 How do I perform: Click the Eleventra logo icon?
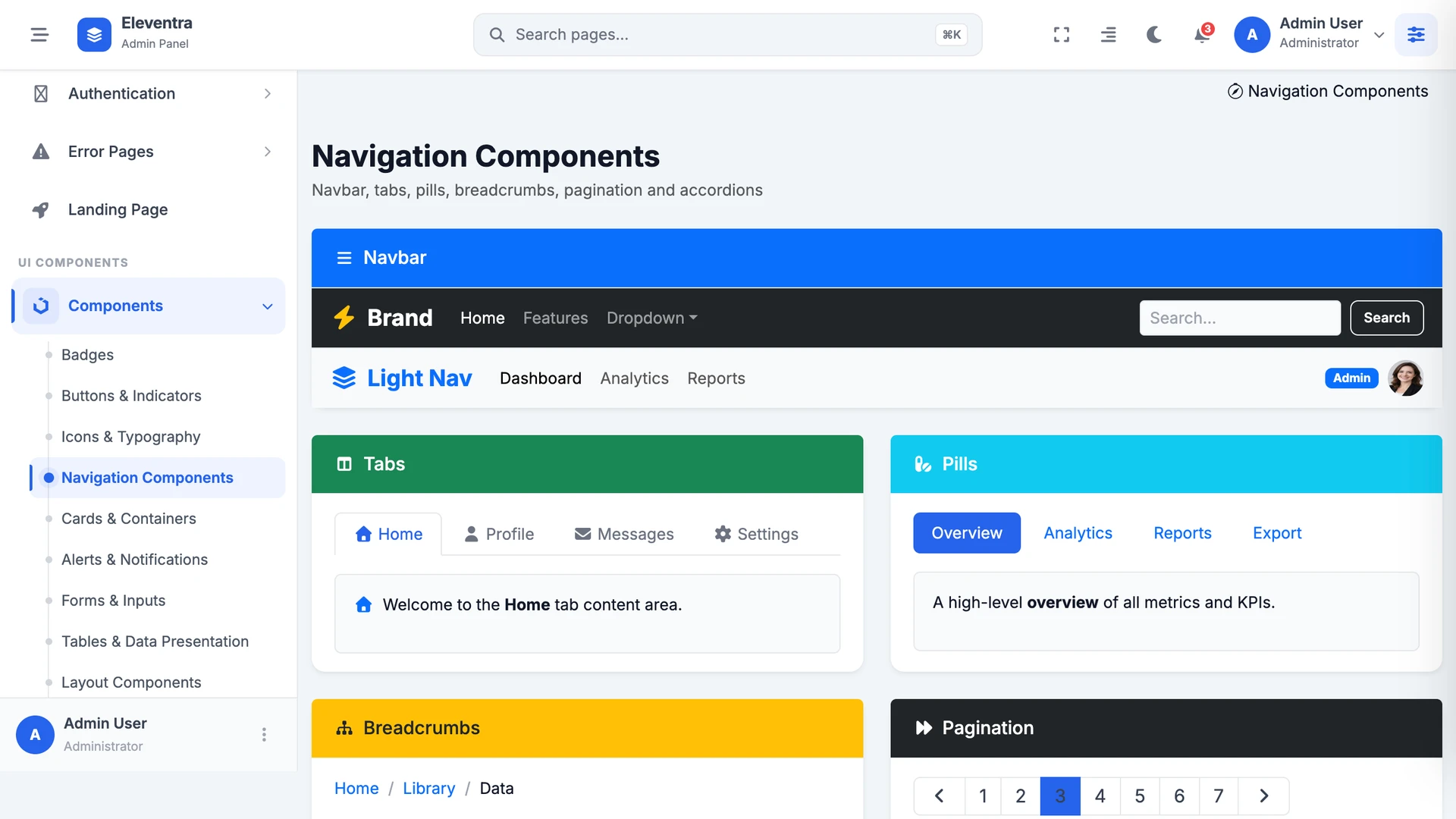(94, 35)
